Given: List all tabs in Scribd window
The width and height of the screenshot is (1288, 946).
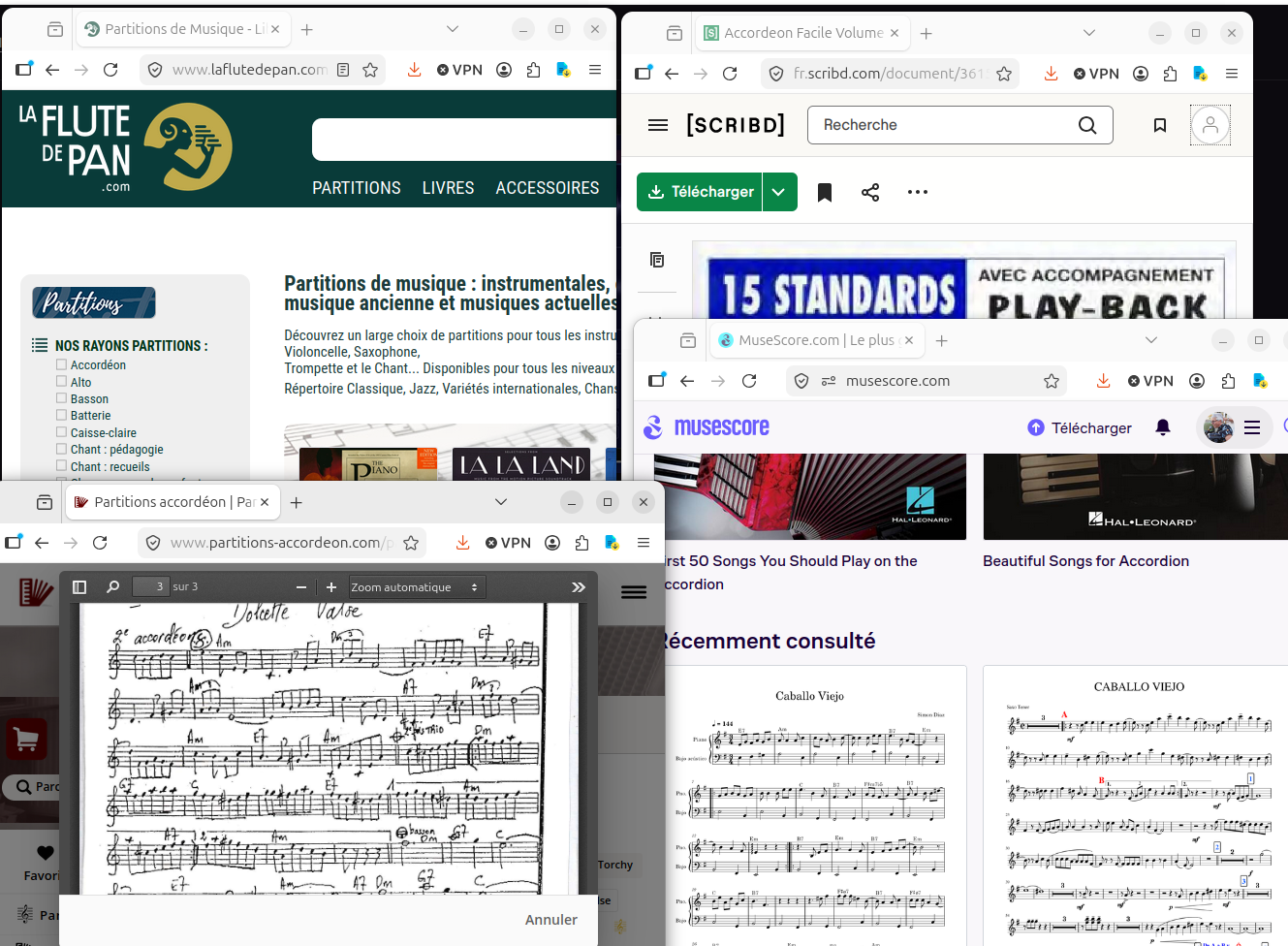Looking at the screenshot, I should click(1089, 33).
